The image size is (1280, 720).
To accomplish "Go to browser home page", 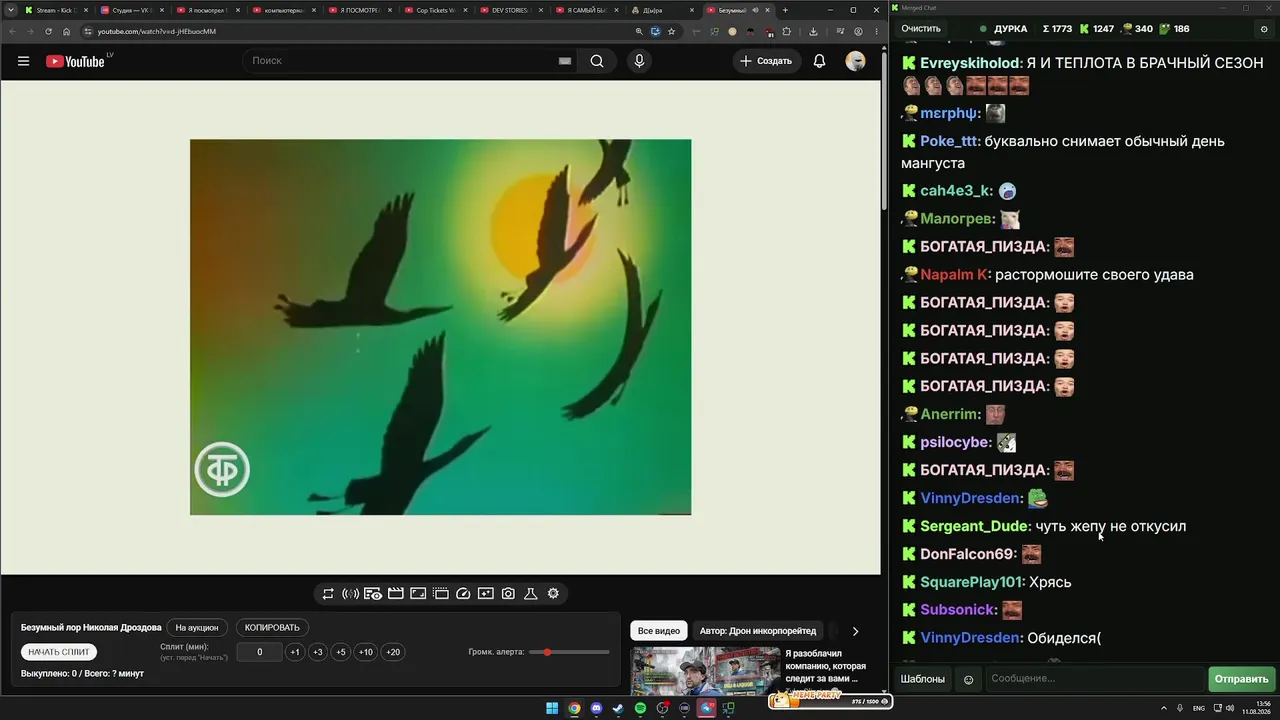I will [x=67, y=31].
